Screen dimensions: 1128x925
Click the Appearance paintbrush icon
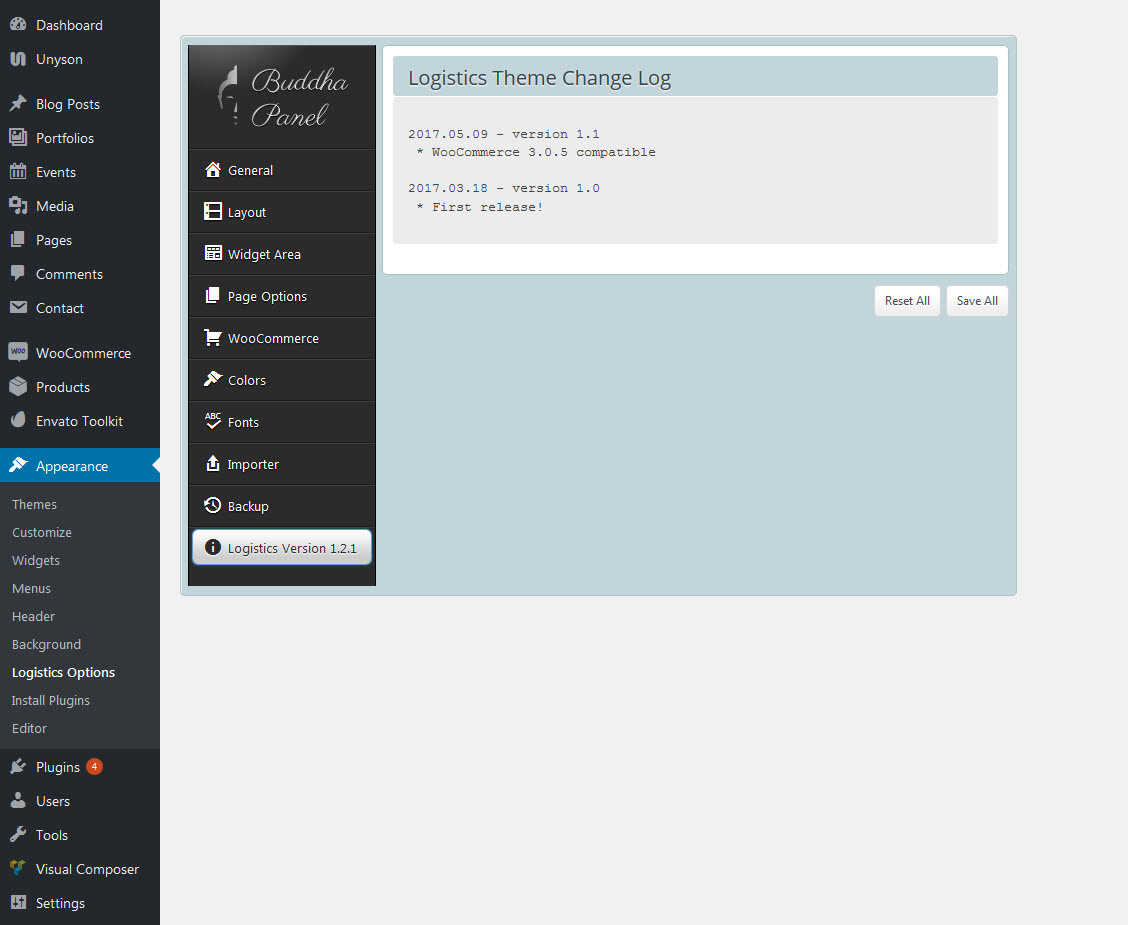pos(18,465)
